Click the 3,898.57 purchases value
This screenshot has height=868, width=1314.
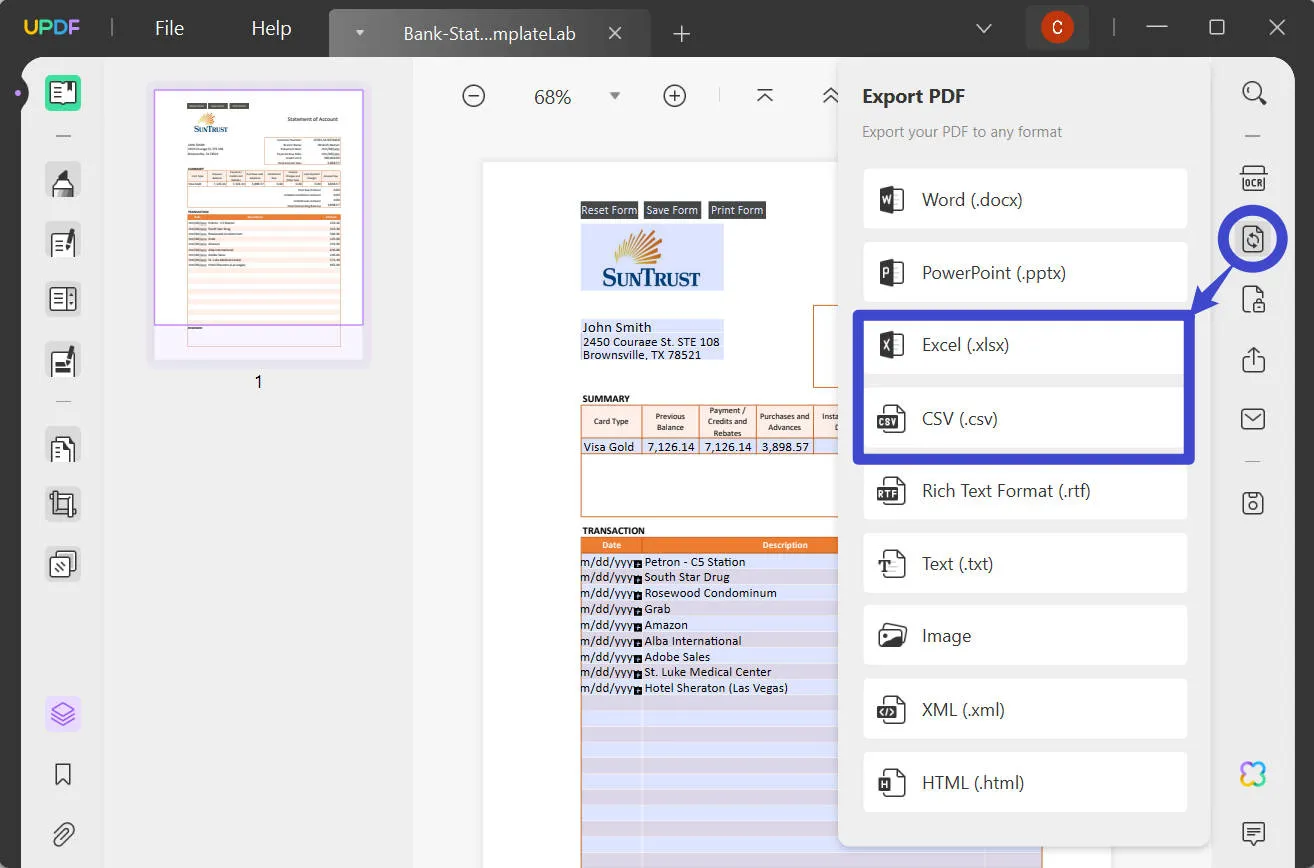click(x=785, y=447)
